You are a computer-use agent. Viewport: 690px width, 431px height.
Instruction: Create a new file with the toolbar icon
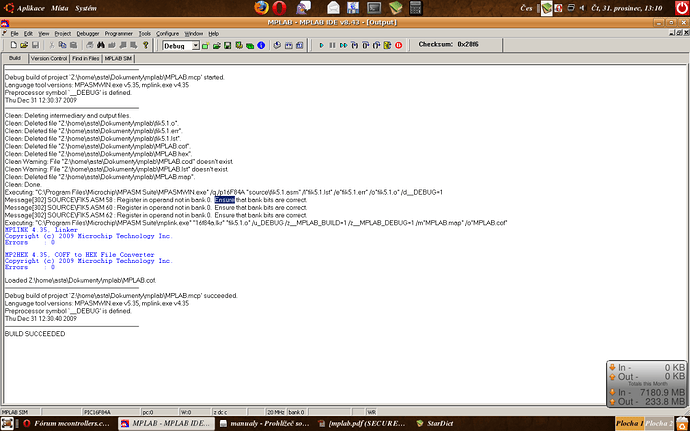click(13, 45)
